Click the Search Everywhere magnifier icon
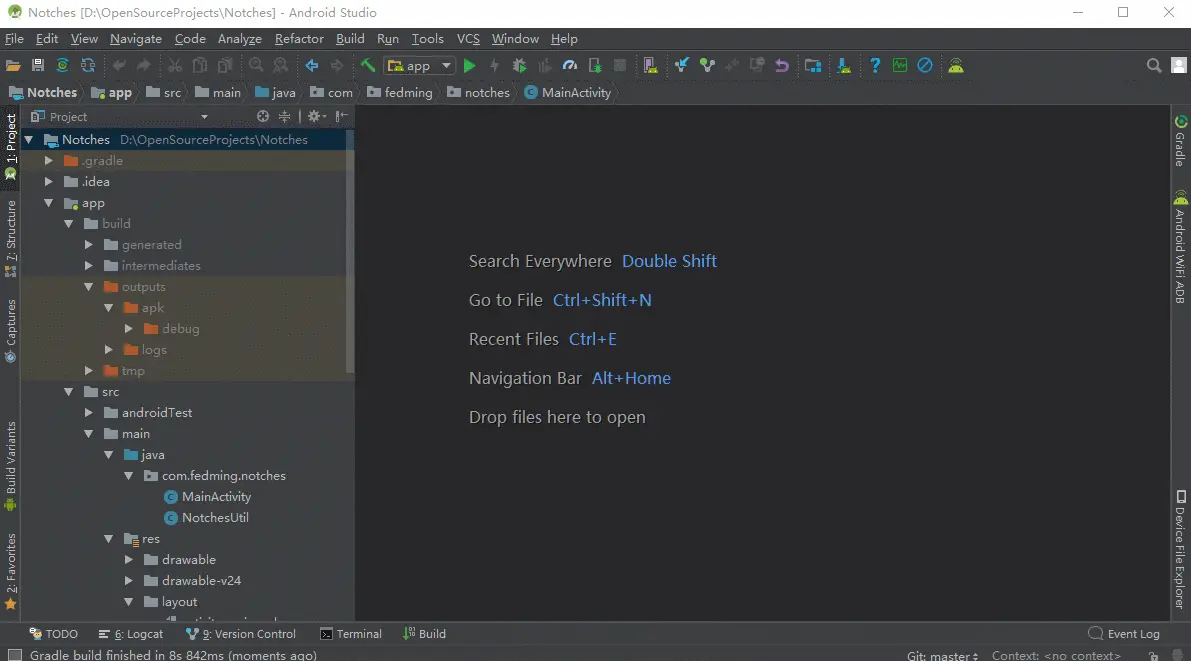The image size is (1191, 661). [1154, 66]
